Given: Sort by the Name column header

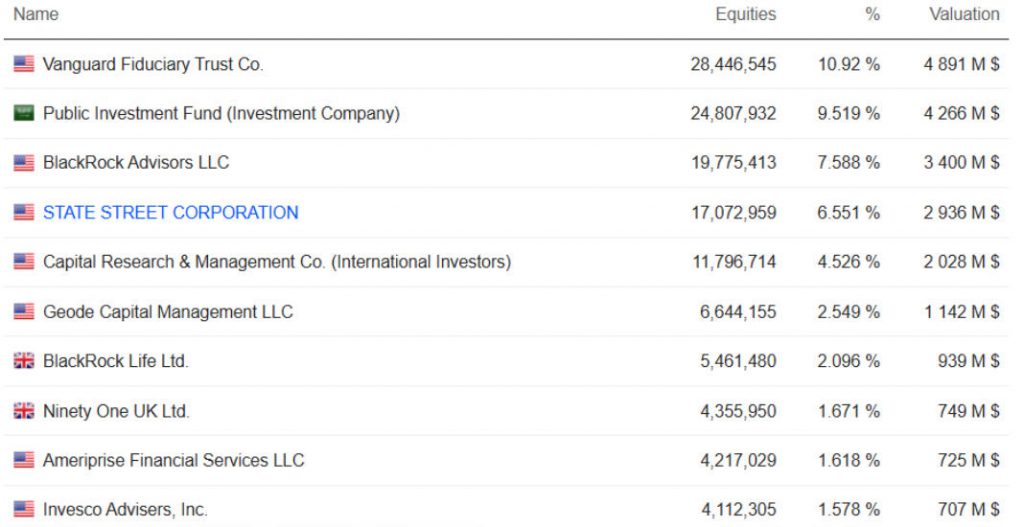Looking at the screenshot, I should [x=36, y=14].
